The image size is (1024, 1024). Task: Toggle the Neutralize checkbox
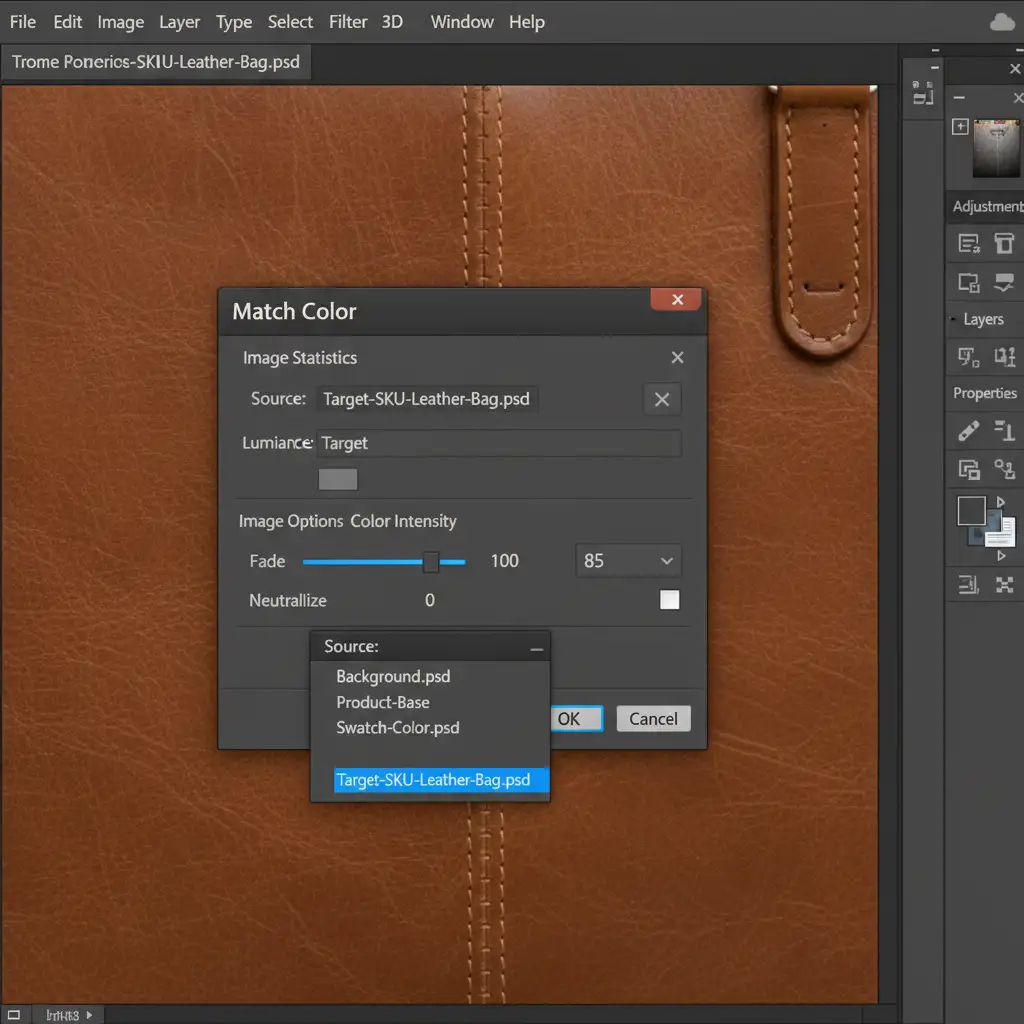[669, 600]
